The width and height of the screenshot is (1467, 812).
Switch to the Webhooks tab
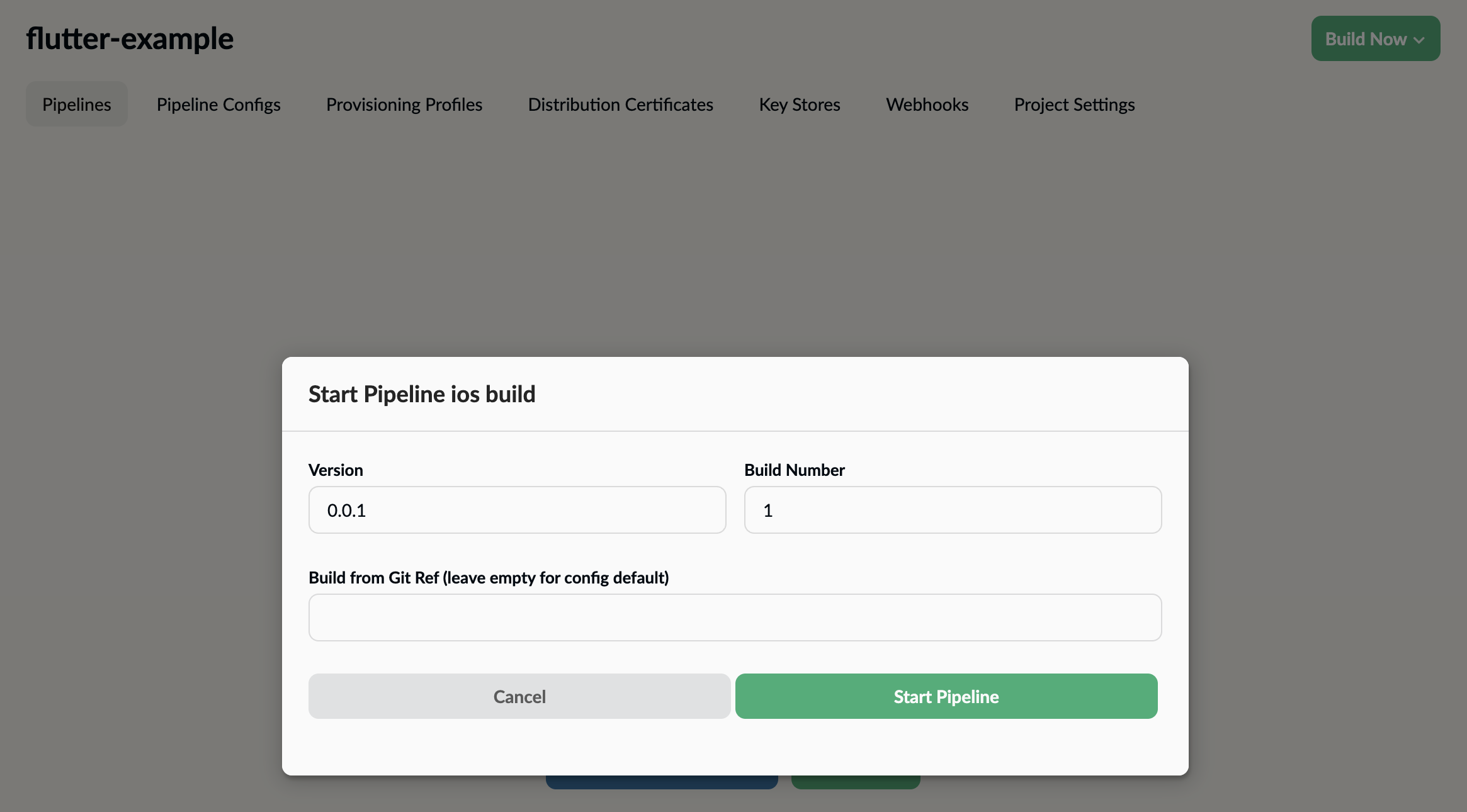click(x=927, y=104)
